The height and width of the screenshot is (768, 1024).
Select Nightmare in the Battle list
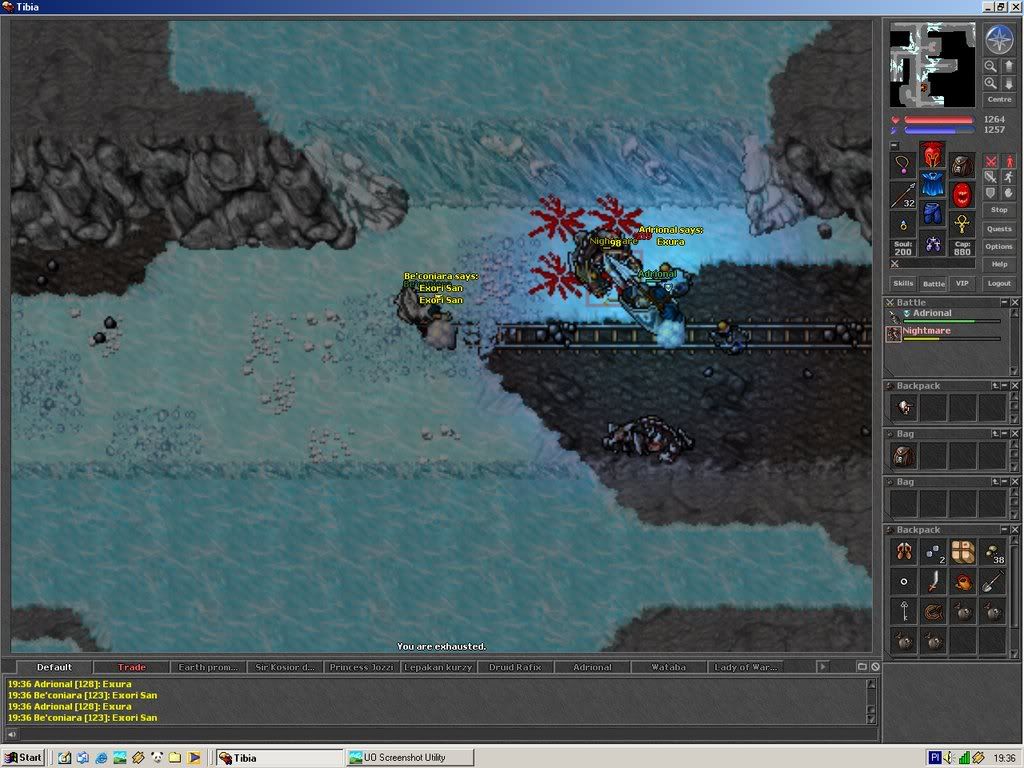tap(944, 333)
